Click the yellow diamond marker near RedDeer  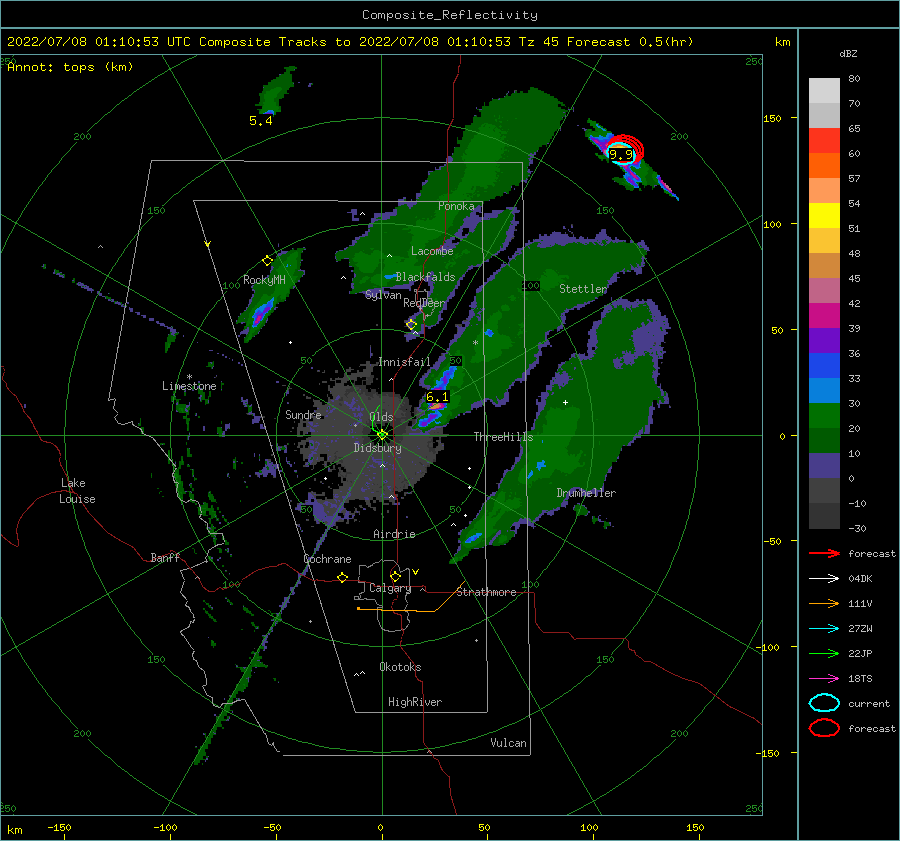412,325
